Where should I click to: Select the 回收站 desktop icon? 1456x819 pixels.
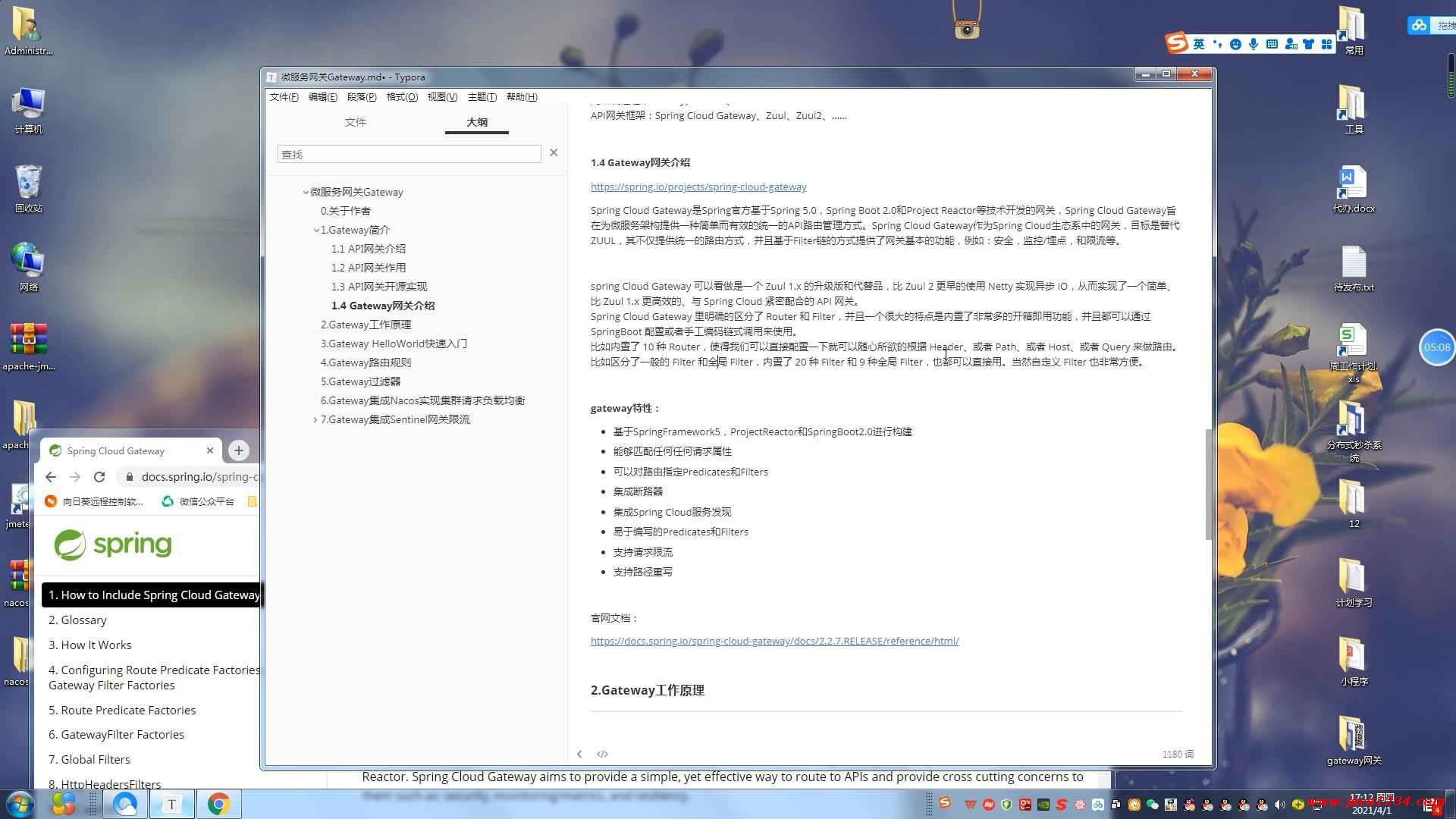click(28, 189)
